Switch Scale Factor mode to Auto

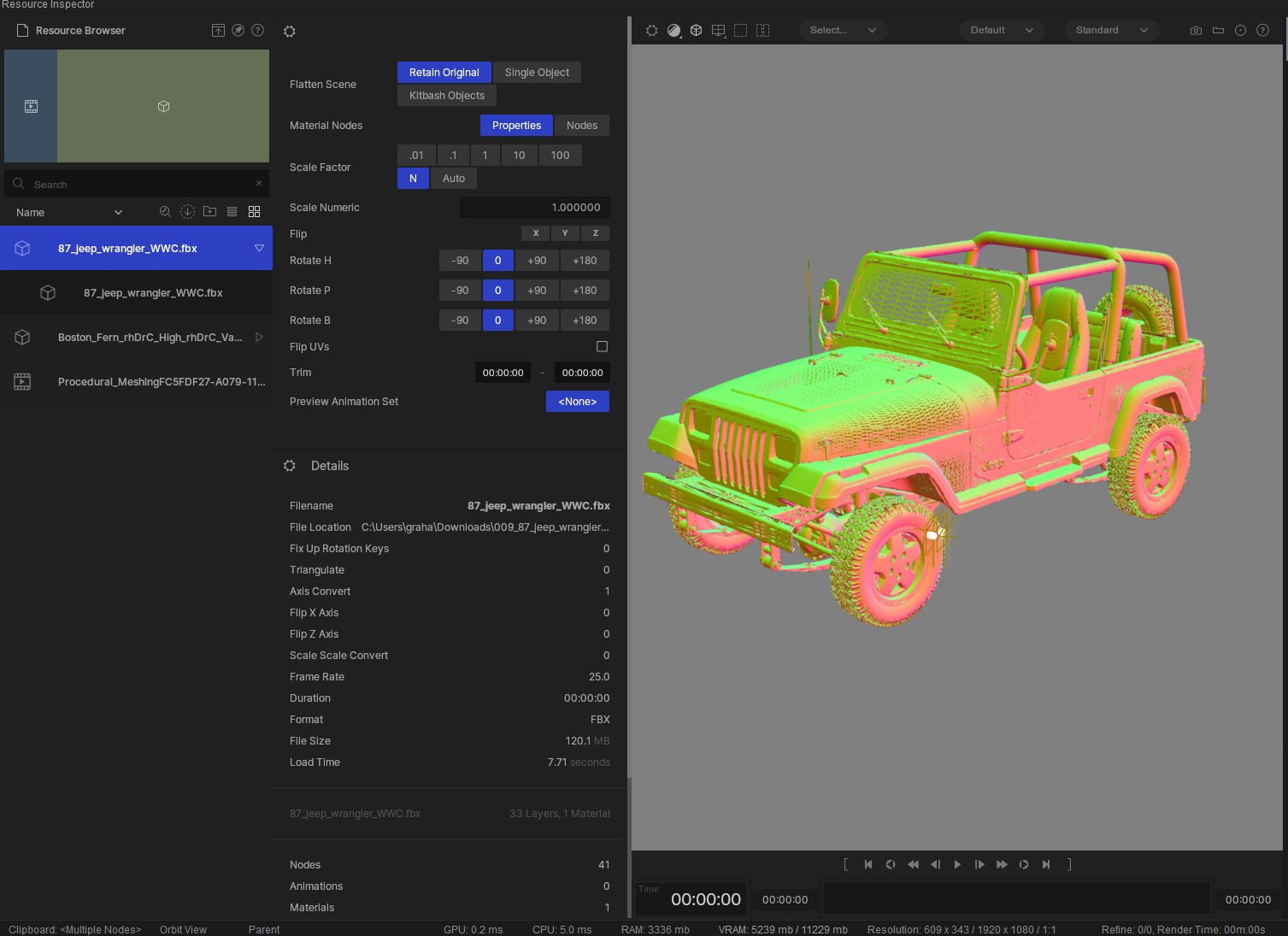pyautogui.click(x=453, y=178)
